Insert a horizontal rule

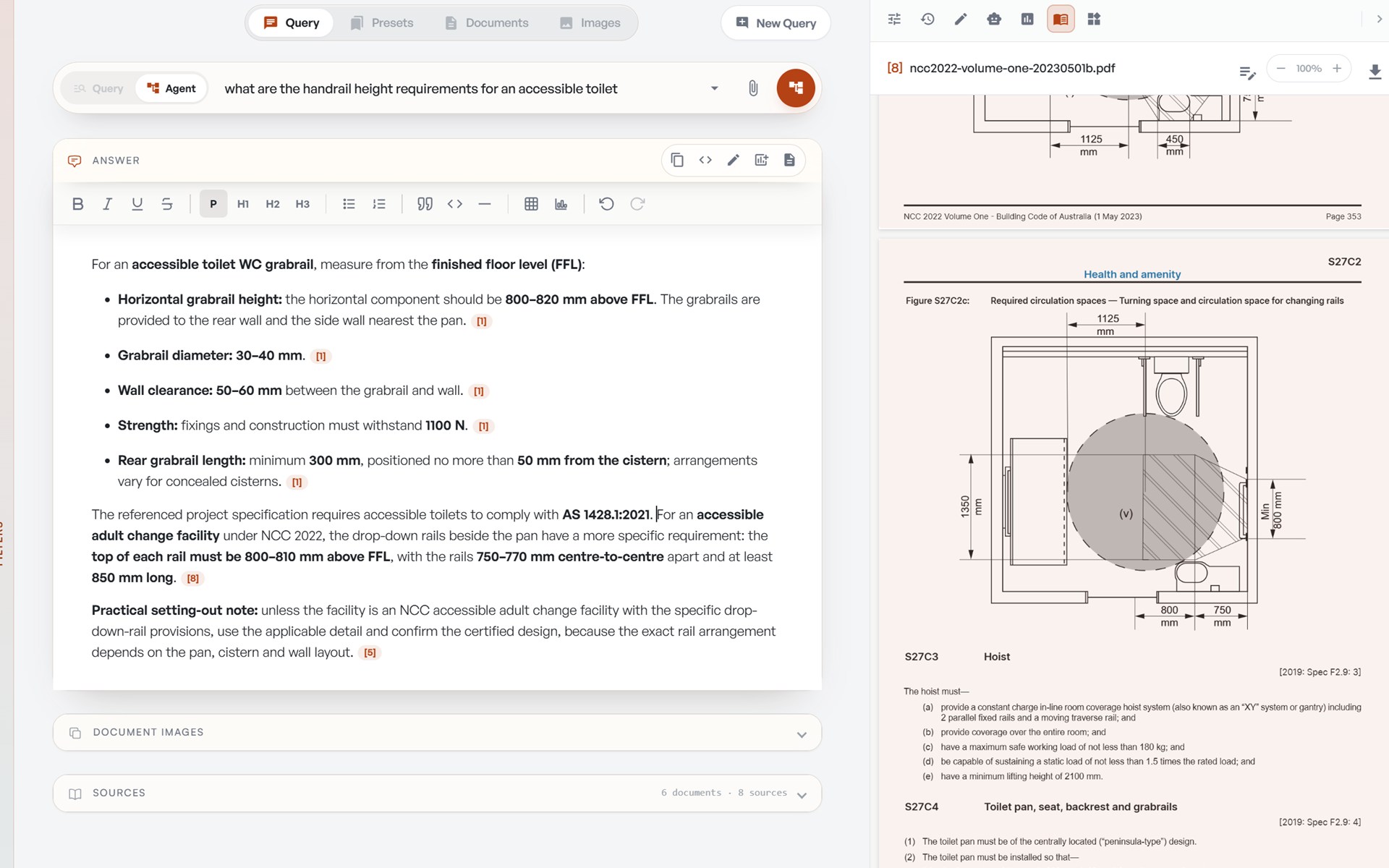(485, 204)
